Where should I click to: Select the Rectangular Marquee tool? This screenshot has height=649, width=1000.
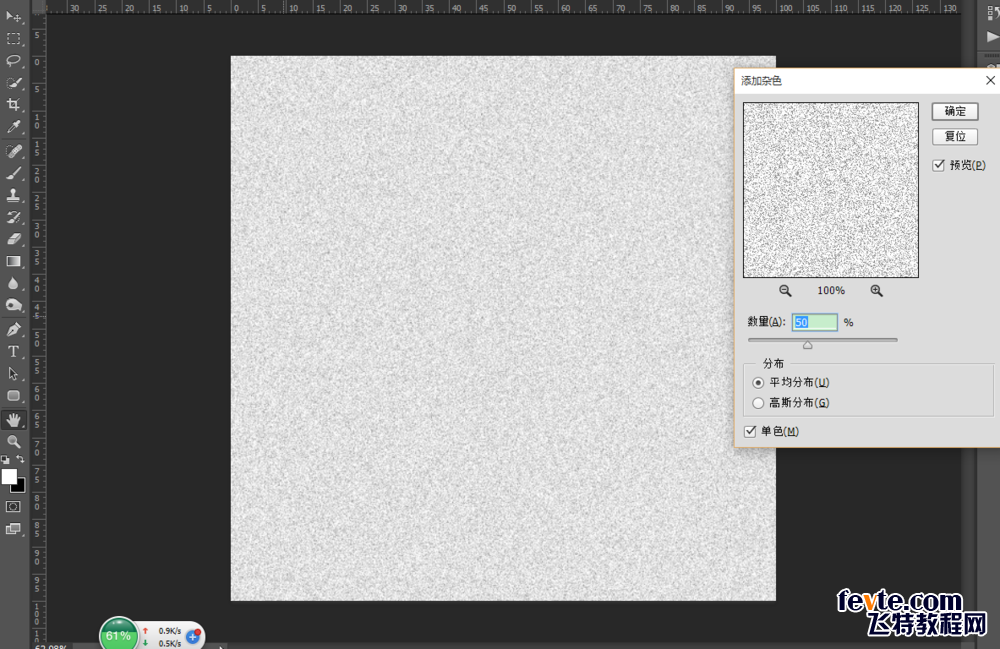tap(13, 39)
